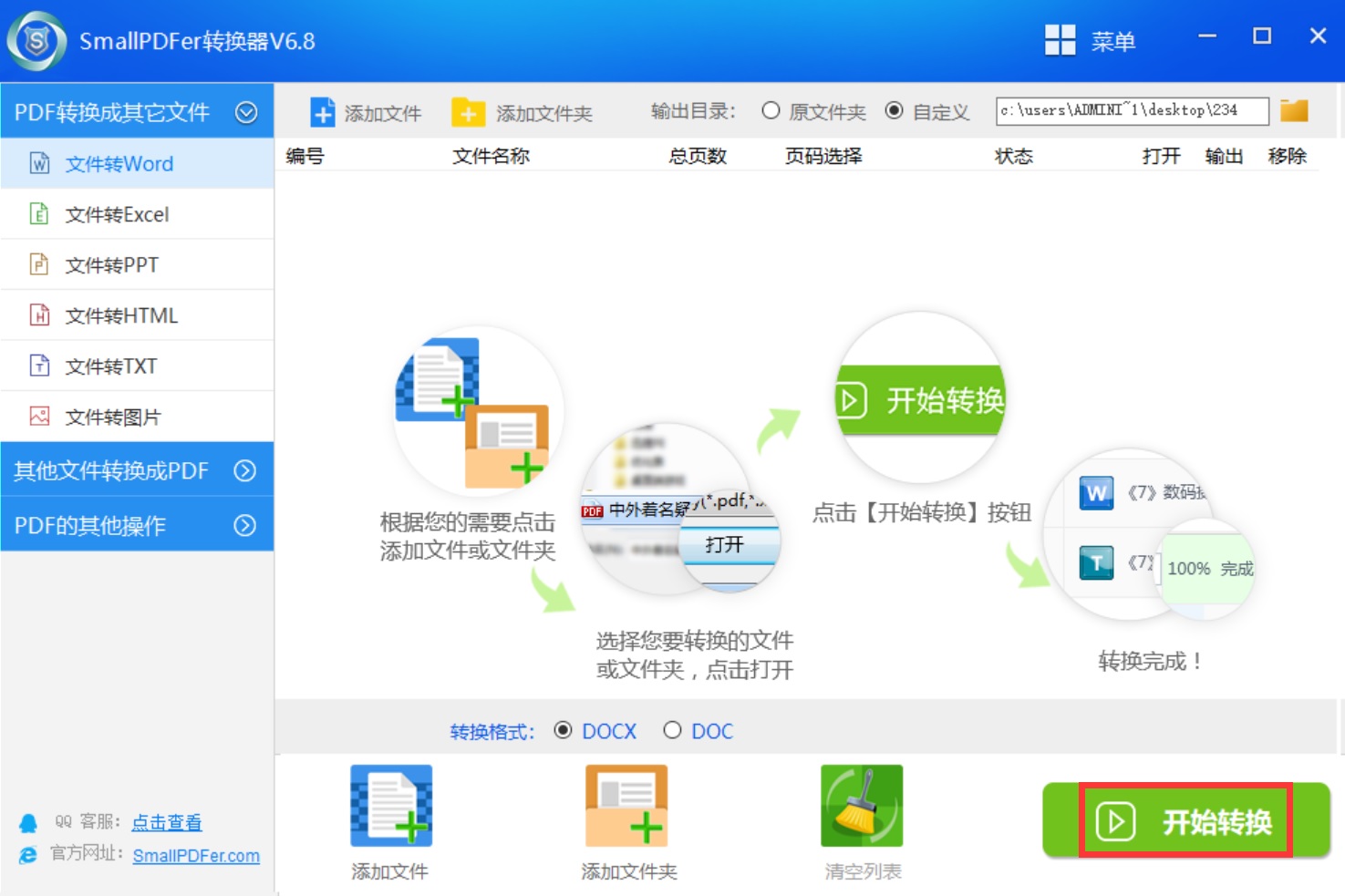1345x896 pixels.
Task: Select the 原文件夹 output radio button
Action: (771, 111)
